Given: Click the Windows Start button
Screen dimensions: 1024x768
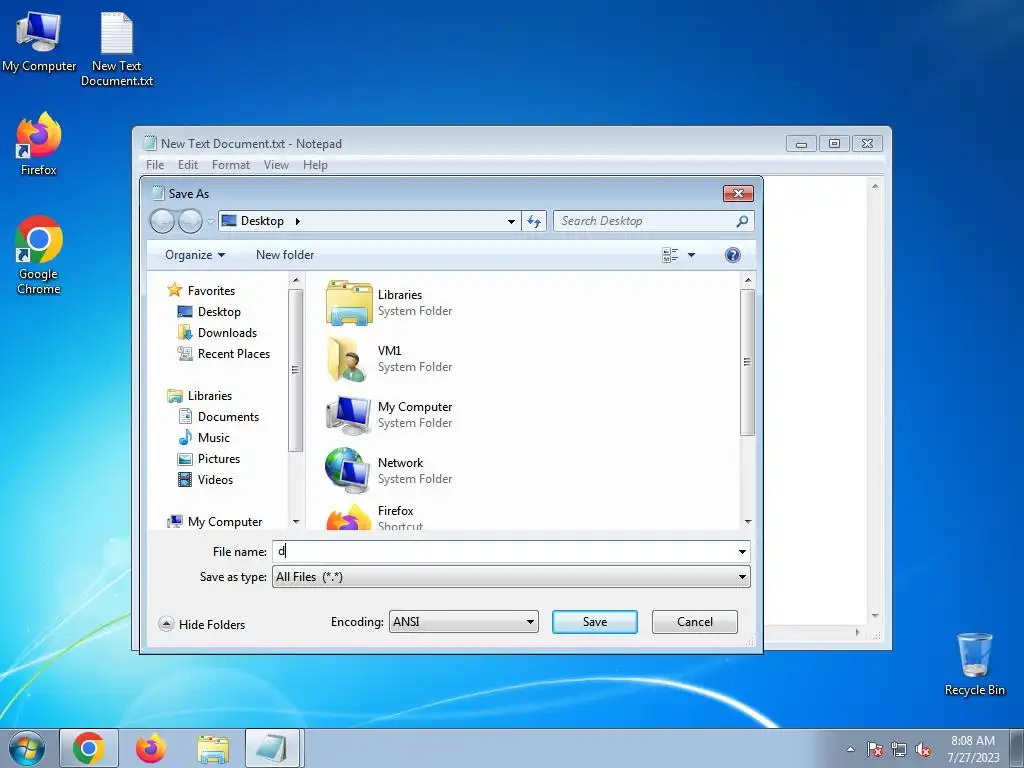Looking at the screenshot, I should coord(26,748).
